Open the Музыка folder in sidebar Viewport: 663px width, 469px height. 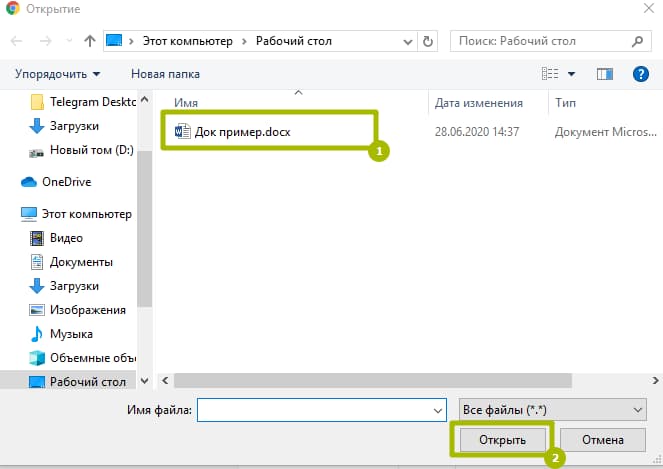[x=70, y=334]
